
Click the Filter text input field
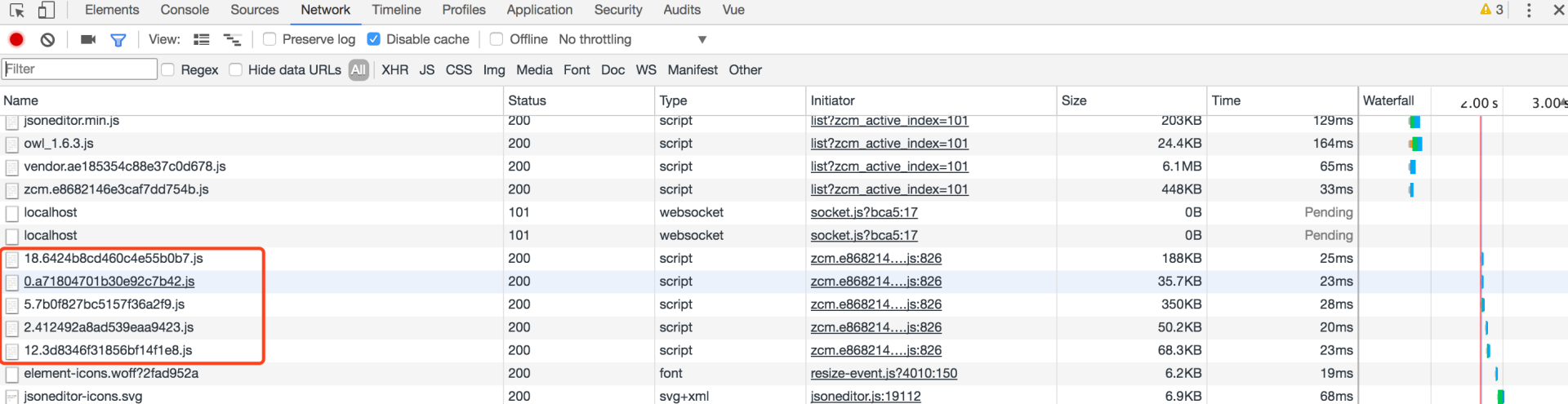tap(79, 69)
